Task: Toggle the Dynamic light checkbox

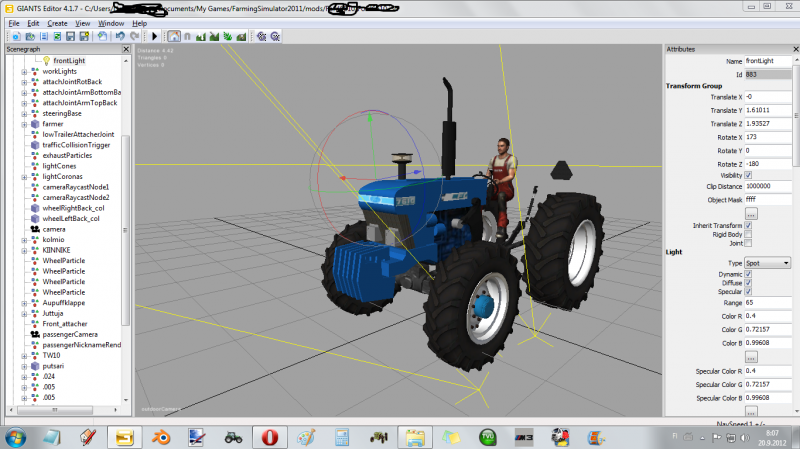Action: (748, 274)
